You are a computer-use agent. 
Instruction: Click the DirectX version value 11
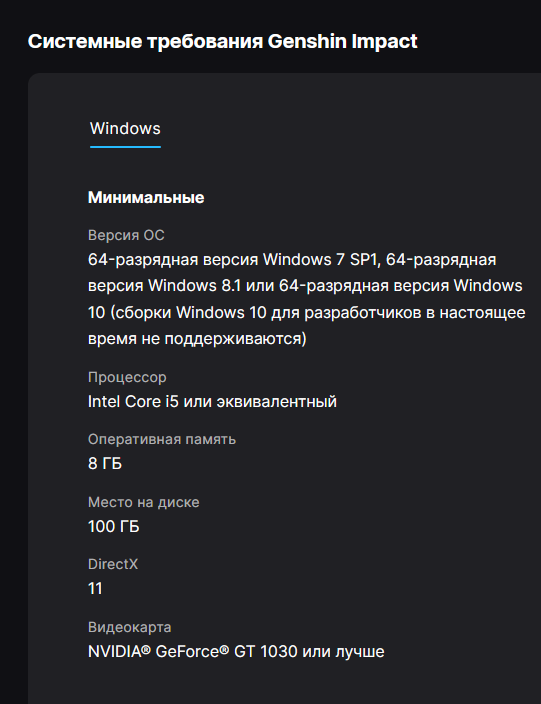[95, 588]
